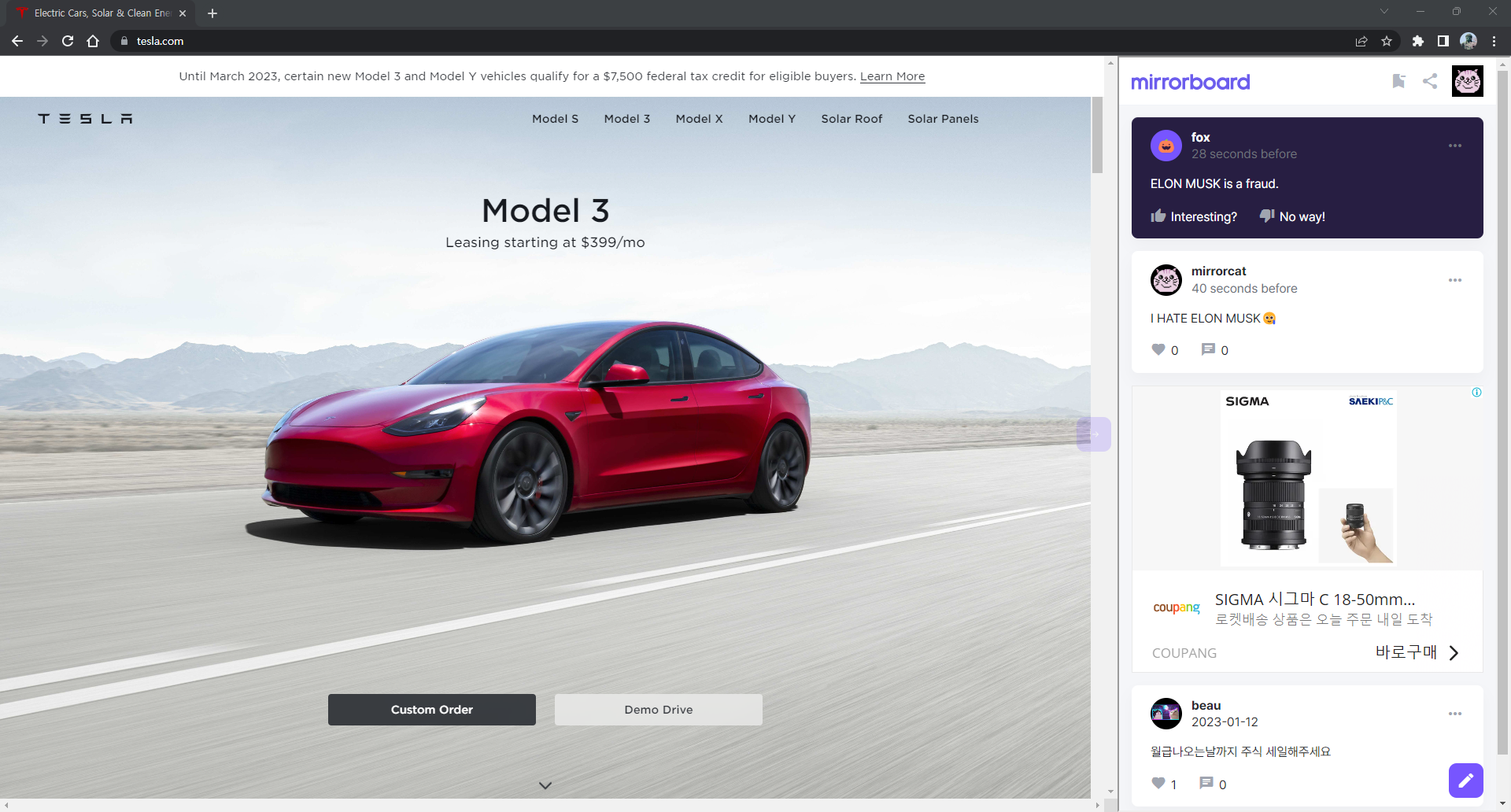Click the SIGMA 시그마 C 18-50mm ad title
Screen dimensions: 1511x812
[x=1315, y=600]
